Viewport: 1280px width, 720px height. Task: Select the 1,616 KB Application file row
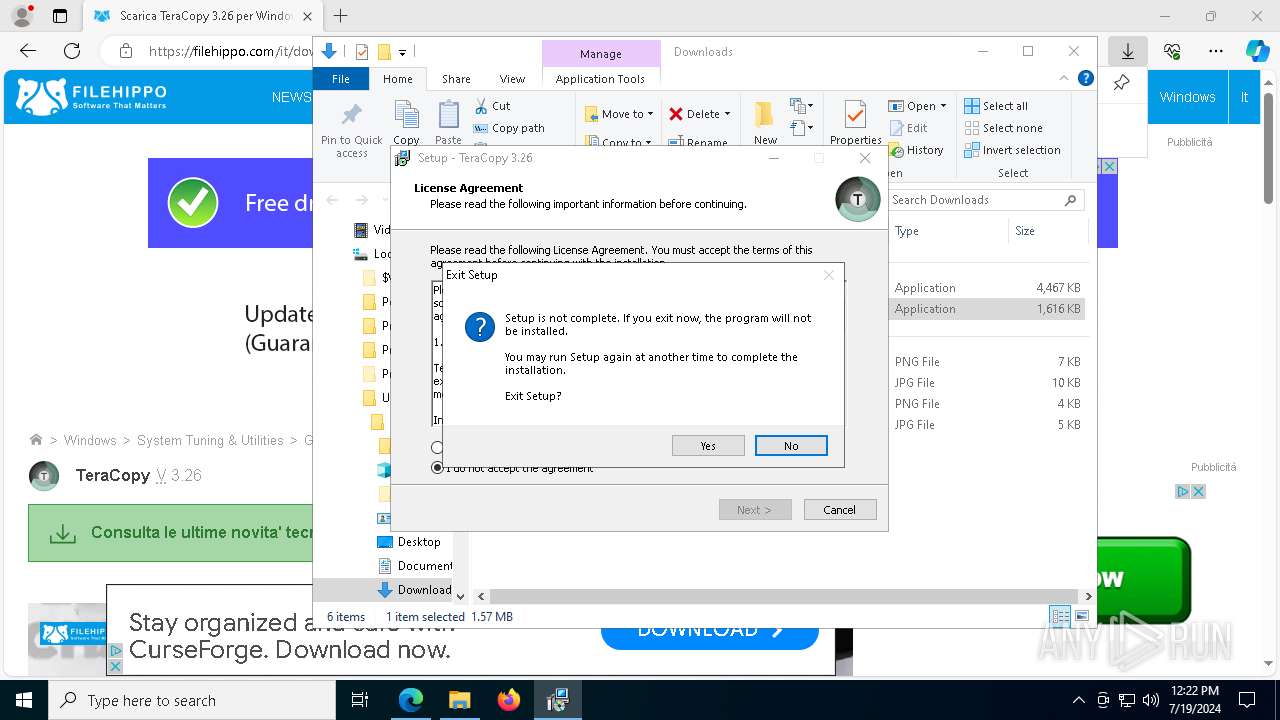coord(987,309)
